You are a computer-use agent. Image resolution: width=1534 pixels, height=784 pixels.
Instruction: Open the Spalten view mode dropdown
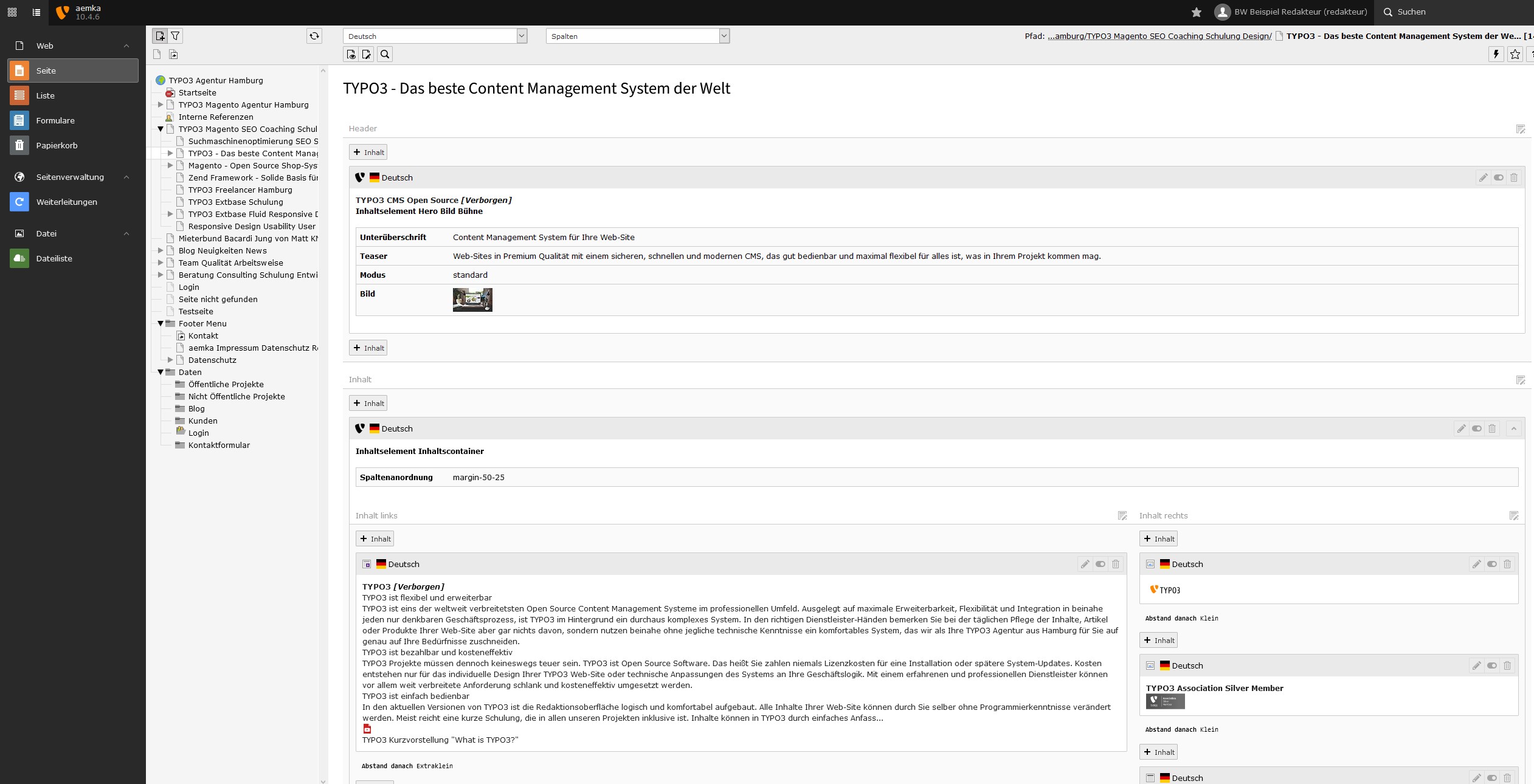[x=637, y=36]
